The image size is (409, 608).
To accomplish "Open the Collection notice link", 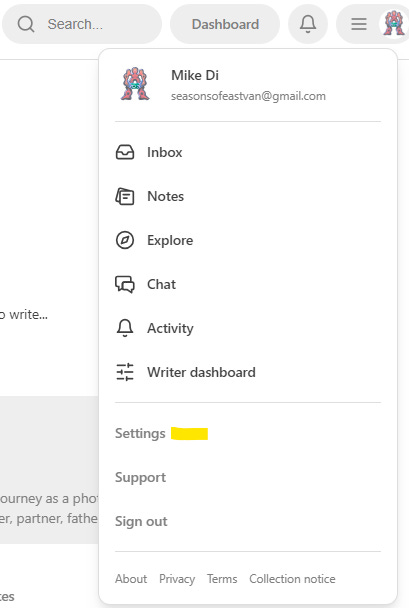I will [292, 579].
